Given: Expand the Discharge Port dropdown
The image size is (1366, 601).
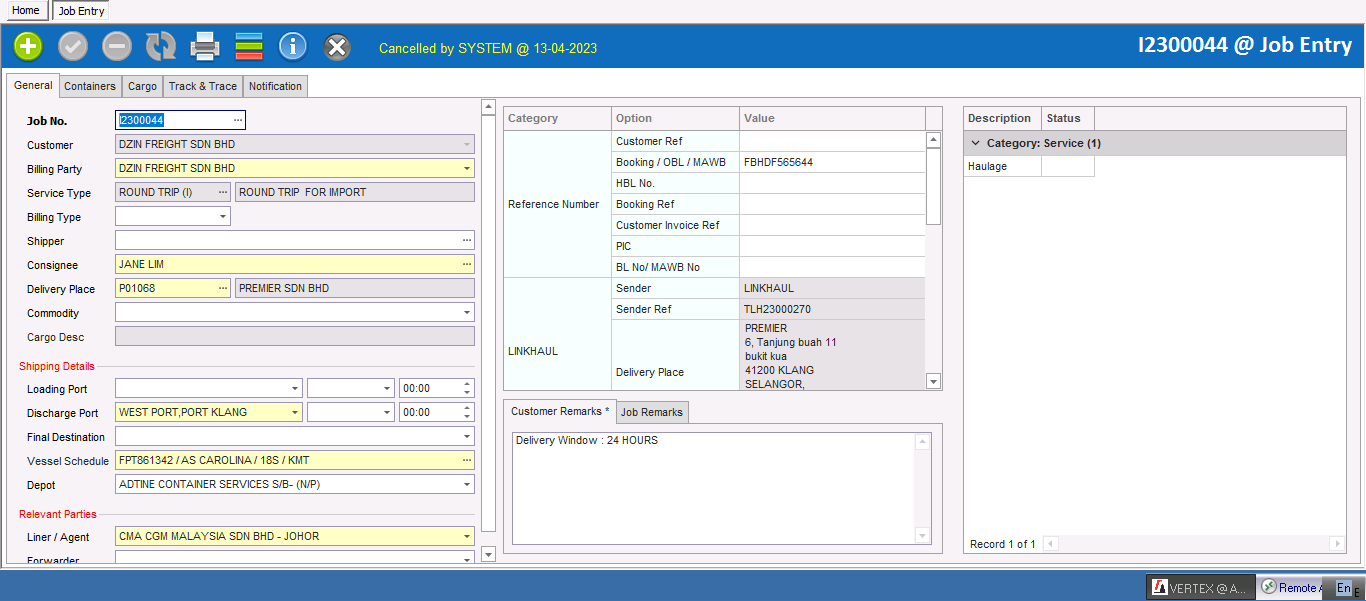Looking at the screenshot, I should (294, 412).
